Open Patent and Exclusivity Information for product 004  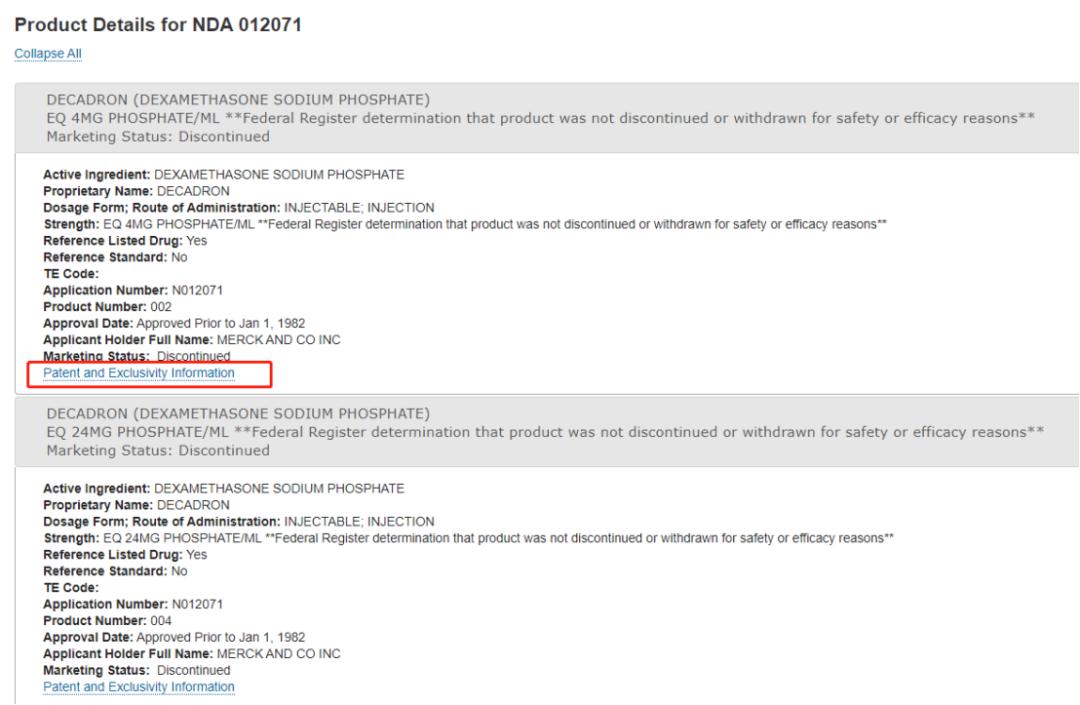pyautogui.click(x=138, y=686)
